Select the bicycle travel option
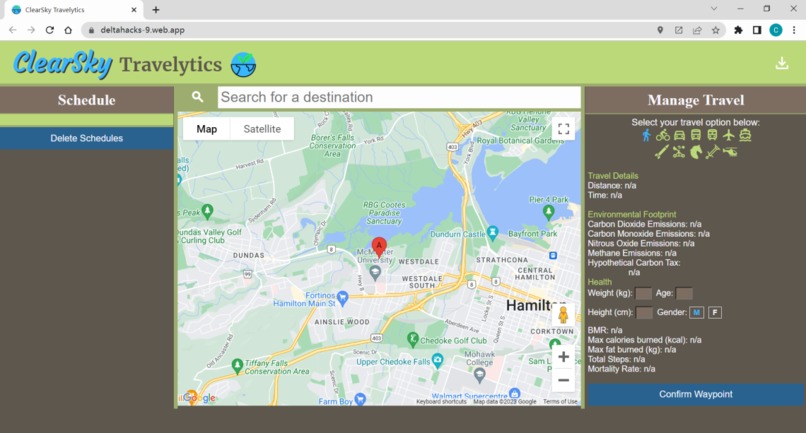This screenshot has width=806, height=433. [663, 135]
